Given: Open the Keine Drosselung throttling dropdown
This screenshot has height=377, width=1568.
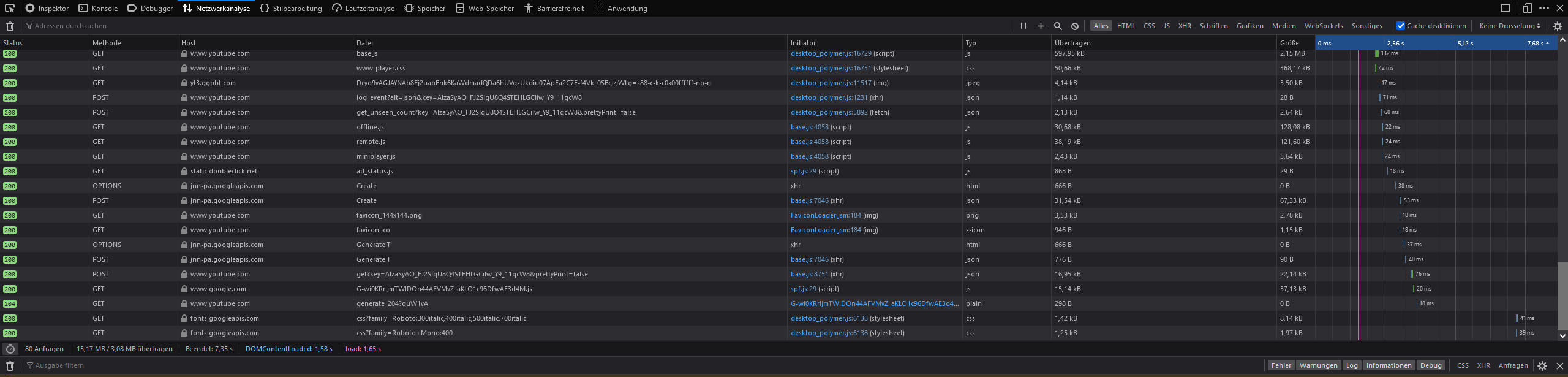Looking at the screenshot, I should [1509, 26].
